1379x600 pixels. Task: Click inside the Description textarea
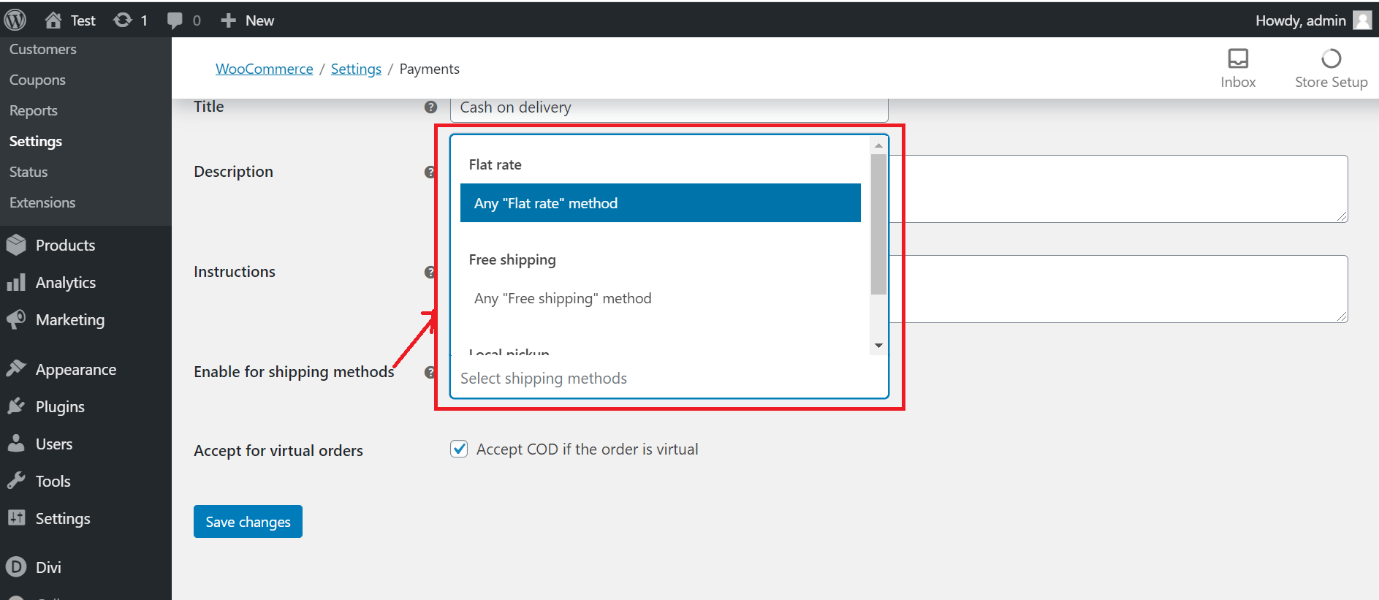pos(1118,189)
